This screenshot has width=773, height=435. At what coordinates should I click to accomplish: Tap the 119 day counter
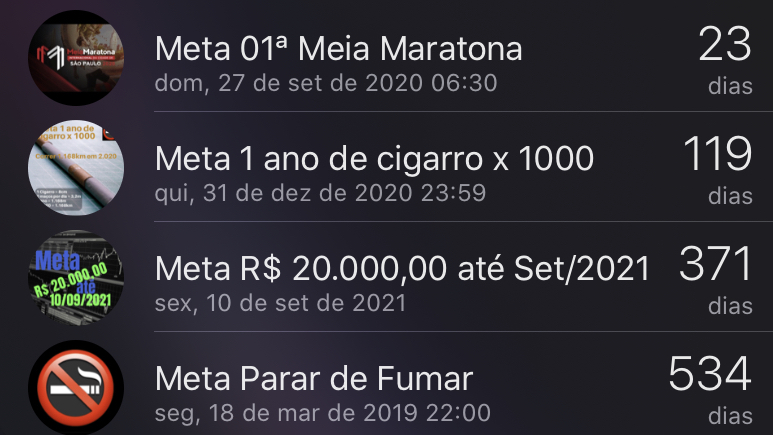click(717, 155)
